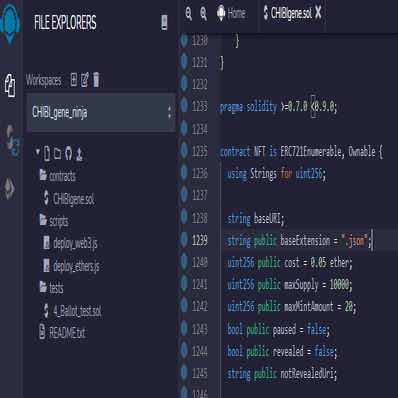Delete the workspace with trash icon
Screen dimensions: 398x398
point(96,80)
